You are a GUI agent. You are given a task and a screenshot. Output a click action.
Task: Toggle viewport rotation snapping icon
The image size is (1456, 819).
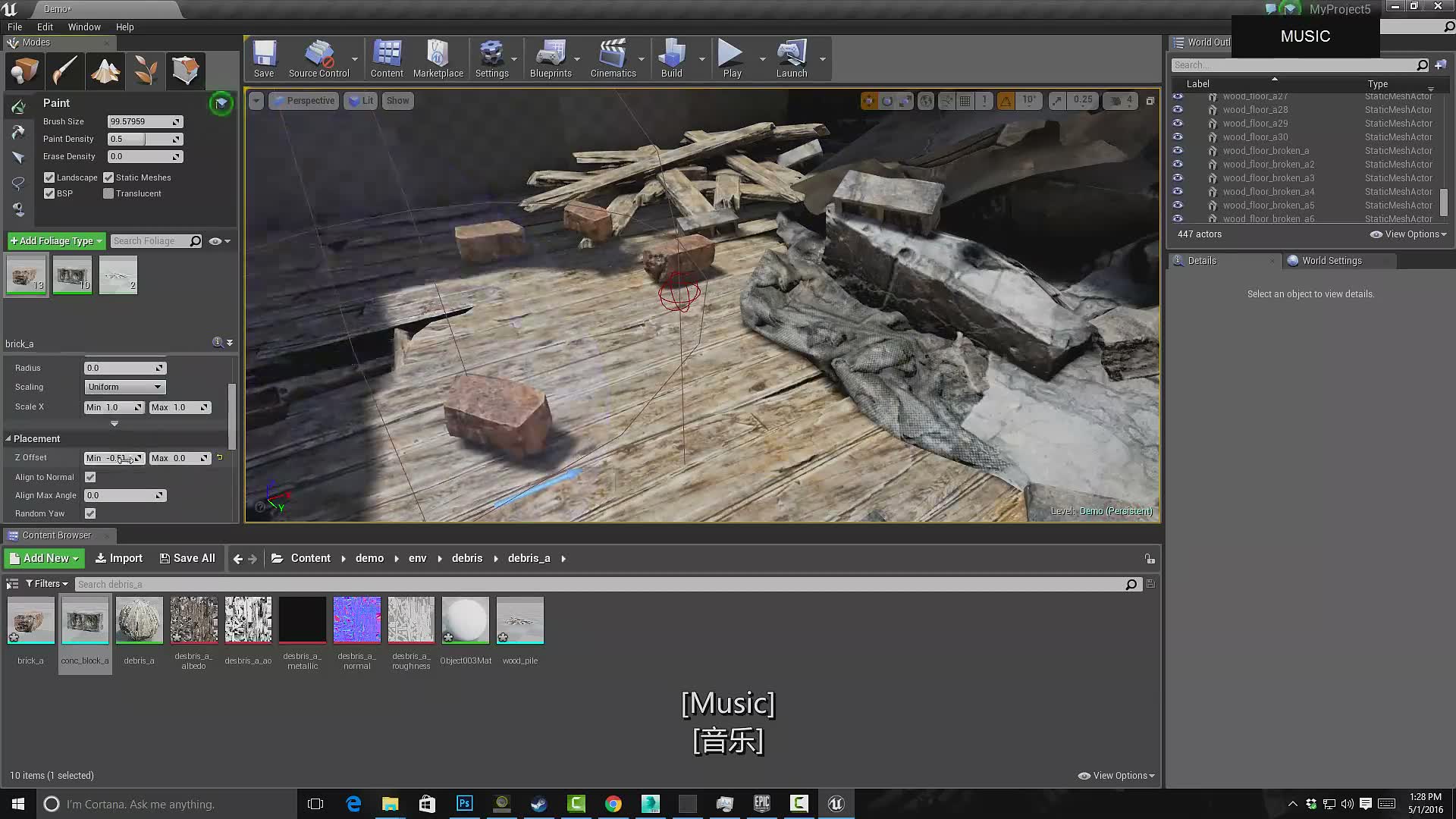pyautogui.click(x=1006, y=100)
